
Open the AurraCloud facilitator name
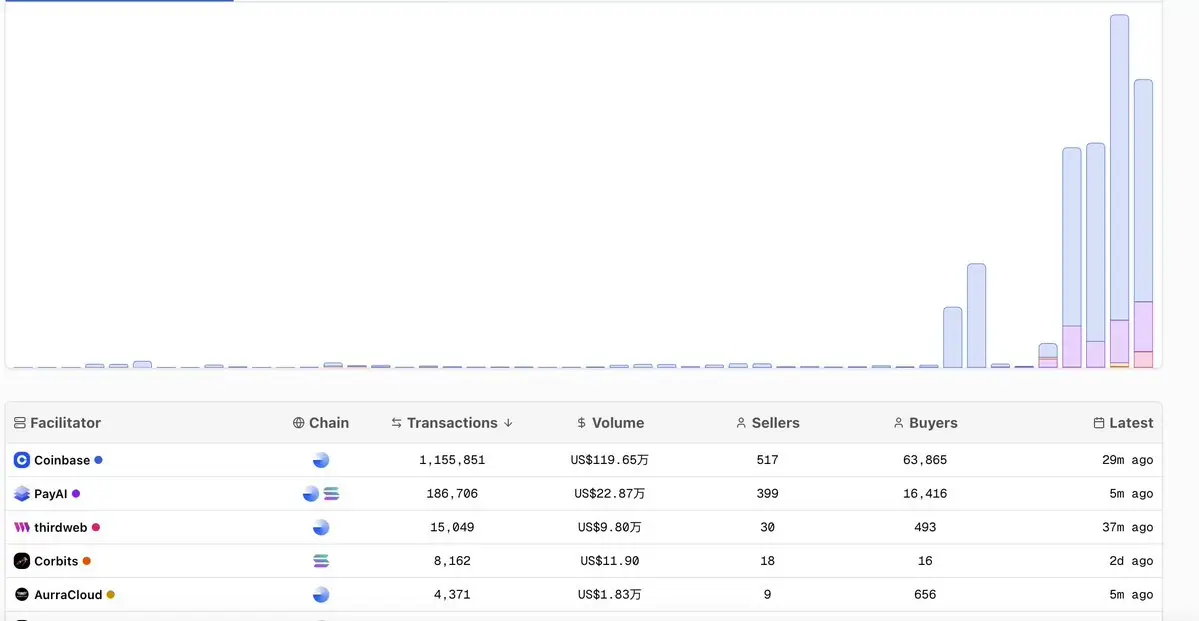68,595
